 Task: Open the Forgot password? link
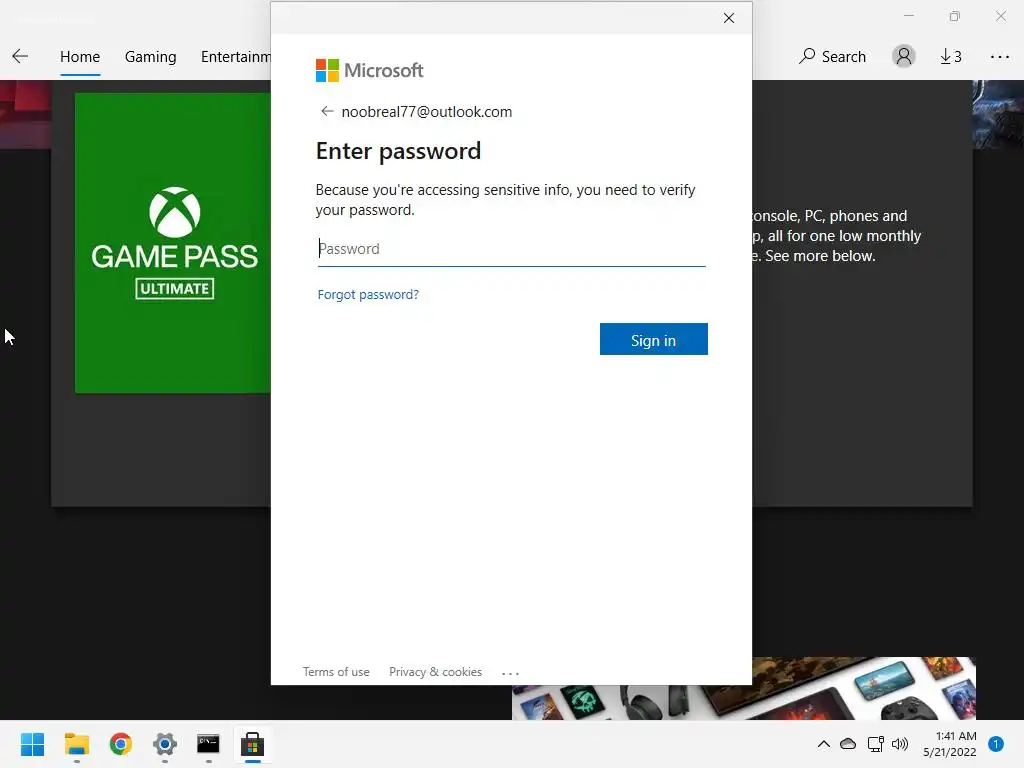click(x=368, y=295)
